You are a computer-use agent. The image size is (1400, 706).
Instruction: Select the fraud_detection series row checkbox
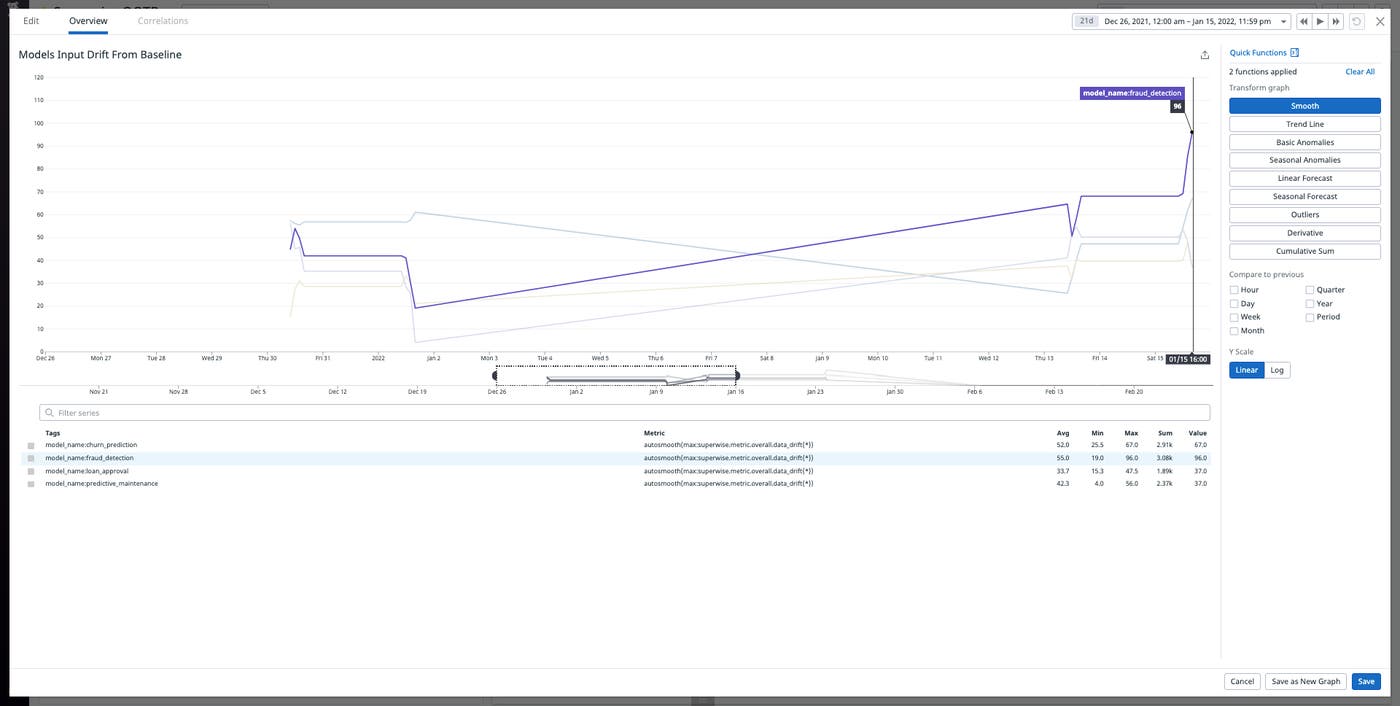pos(30,457)
